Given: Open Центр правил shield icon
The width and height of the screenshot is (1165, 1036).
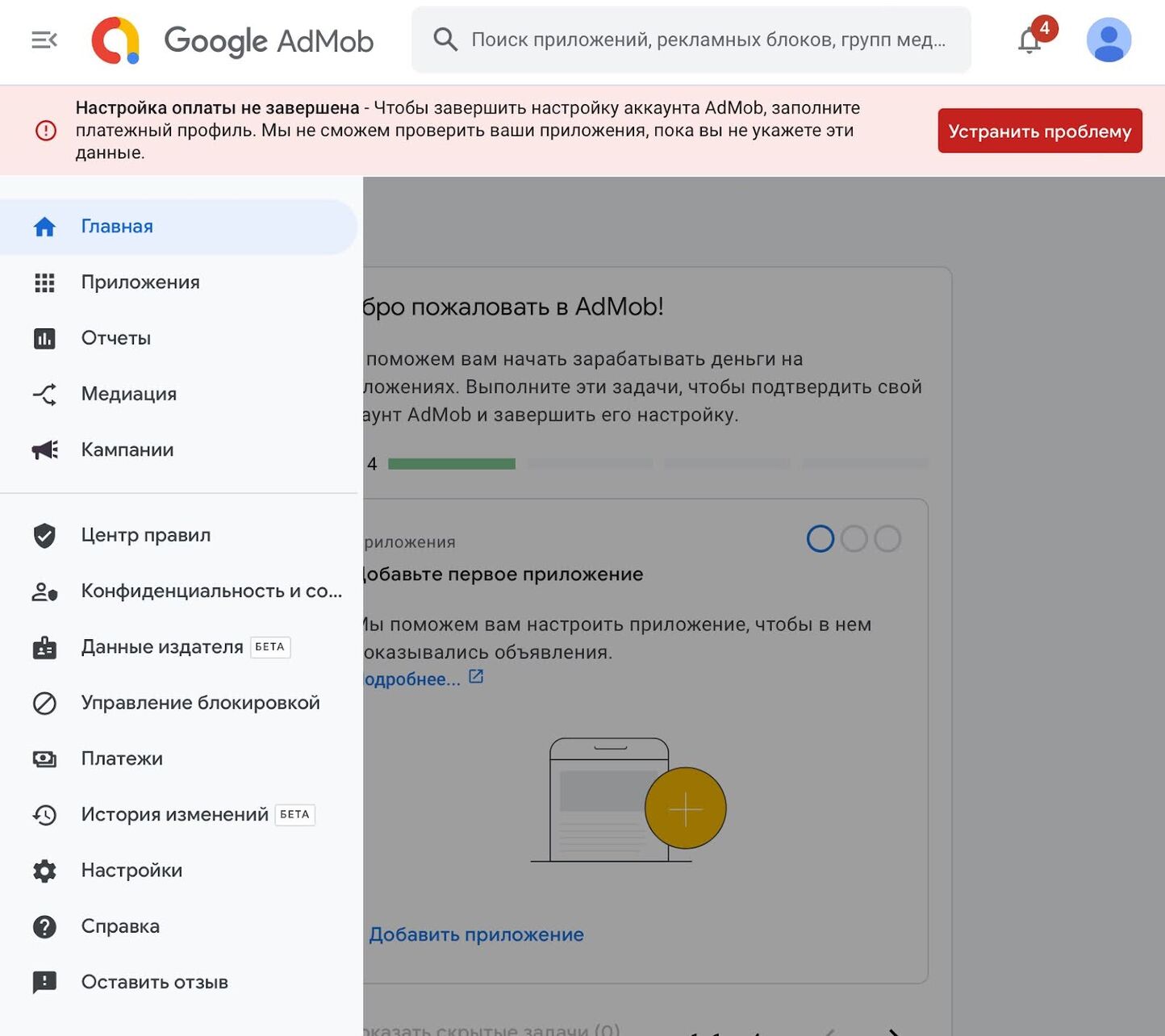Looking at the screenshot, I should click(44, 535).
